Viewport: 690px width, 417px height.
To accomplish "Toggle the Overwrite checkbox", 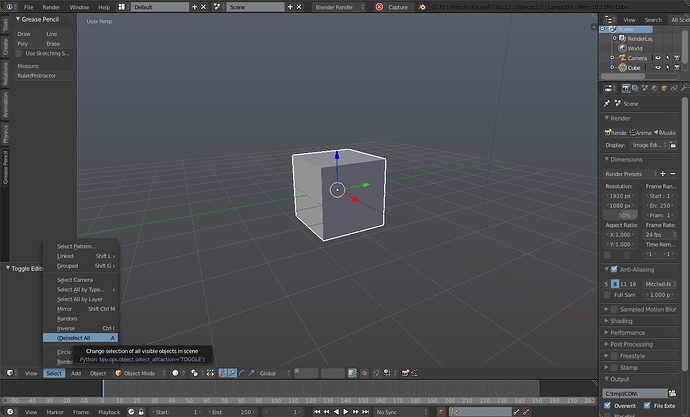I will 607,405.
